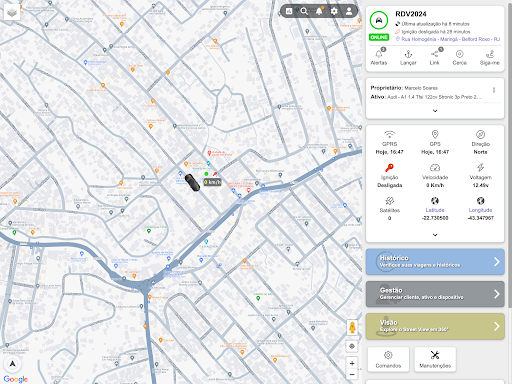
Task: Open user profile icon in toolbar
Action: [349, 11]
